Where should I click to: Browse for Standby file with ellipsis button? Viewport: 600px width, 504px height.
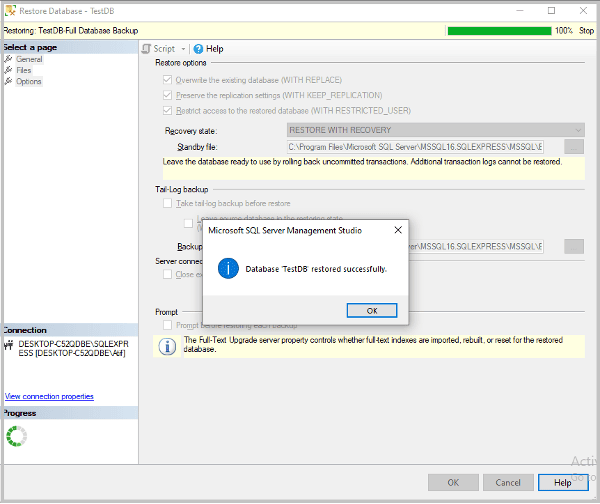[574, 147]
